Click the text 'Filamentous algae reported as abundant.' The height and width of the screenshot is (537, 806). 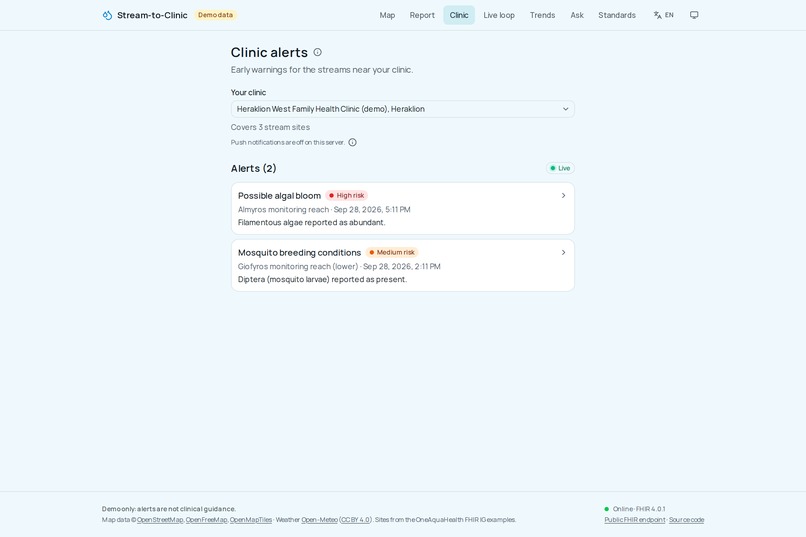click(312, 223)
